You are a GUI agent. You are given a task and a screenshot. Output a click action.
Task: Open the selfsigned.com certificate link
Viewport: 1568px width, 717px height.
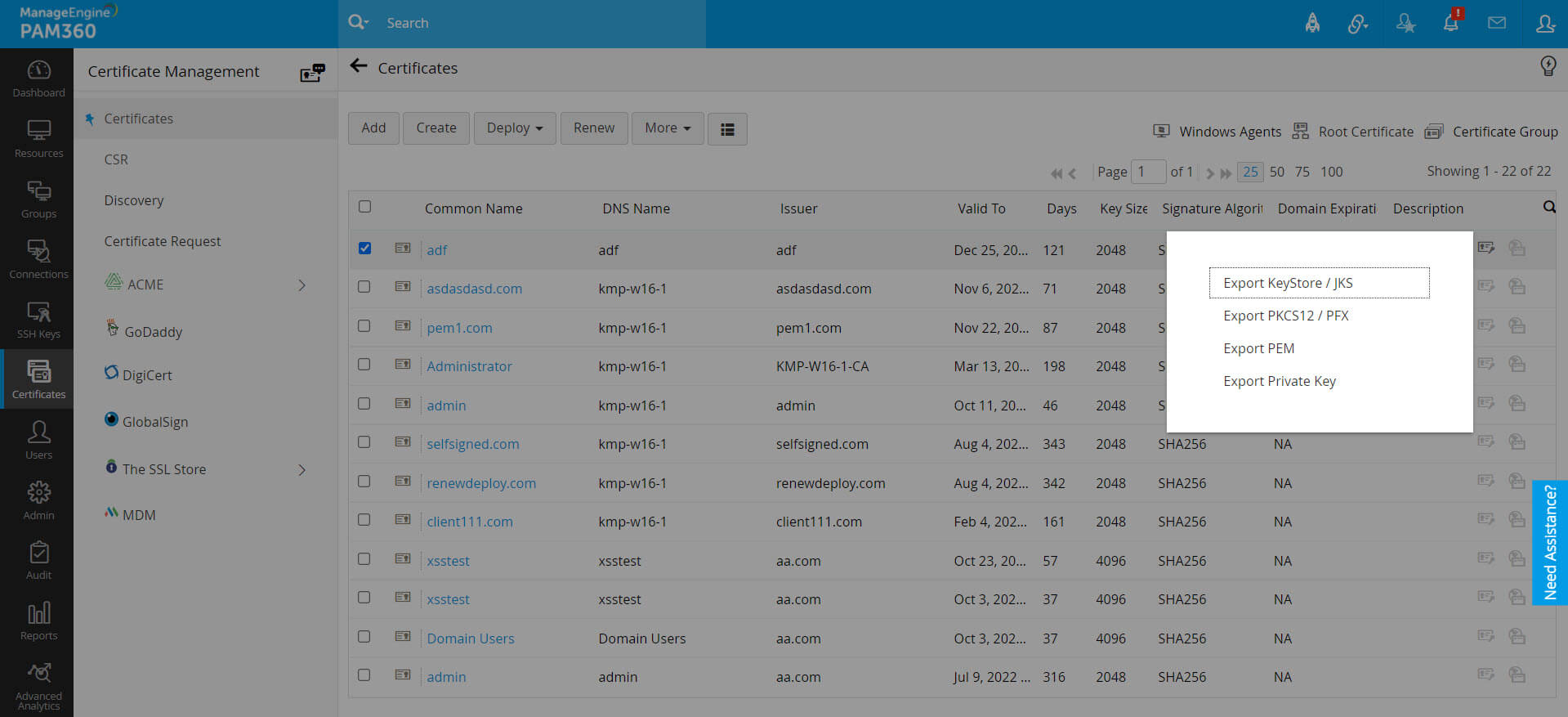tap(472, 444)
